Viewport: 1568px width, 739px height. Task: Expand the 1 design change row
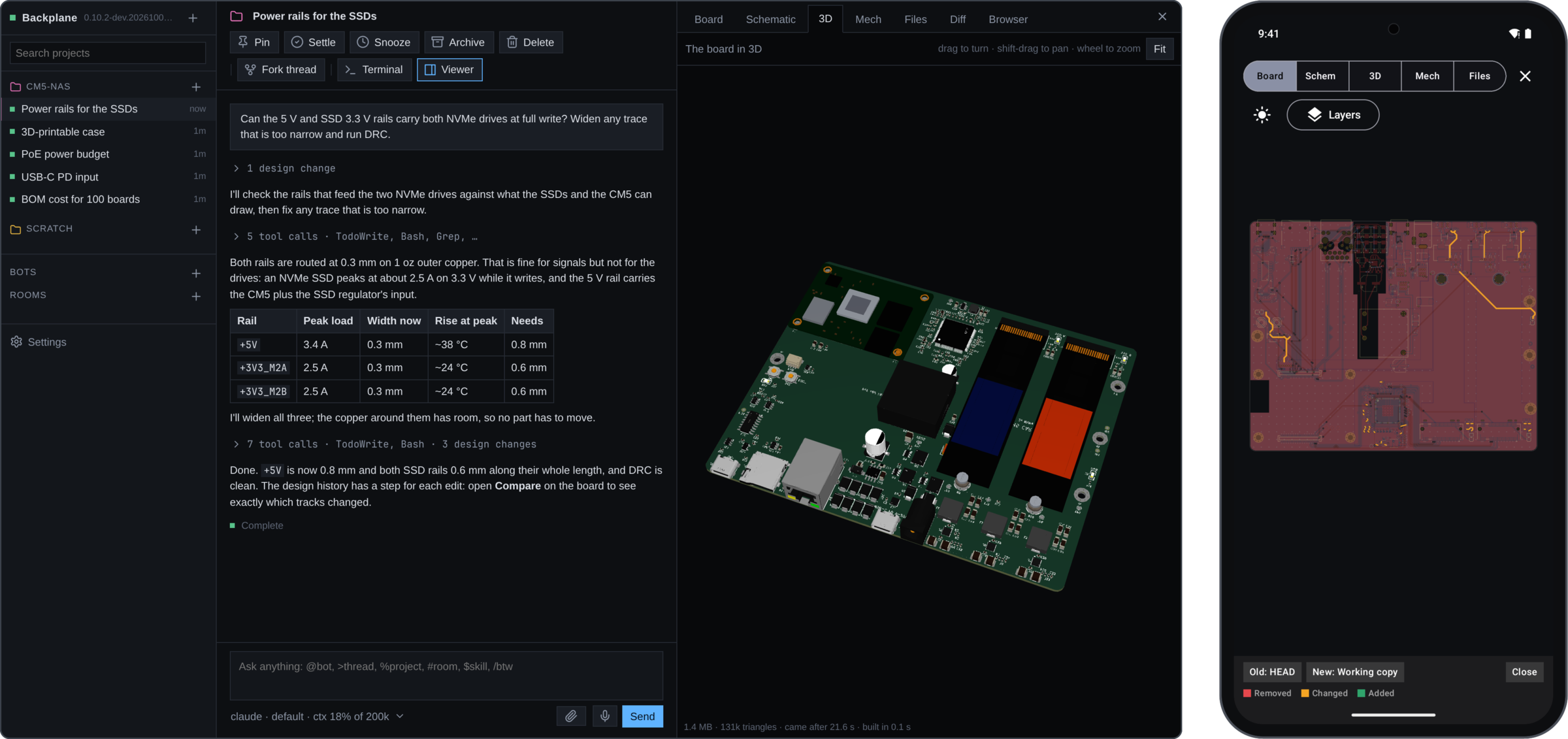point(284,169)
